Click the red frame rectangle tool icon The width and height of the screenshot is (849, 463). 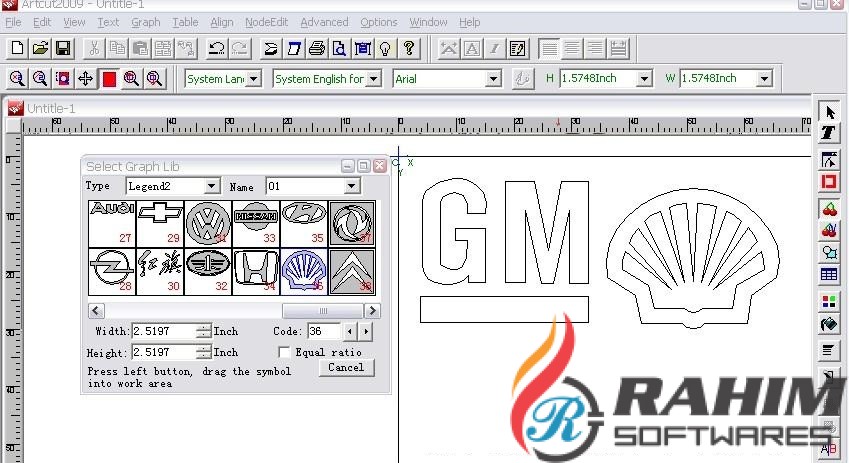click(x=829, y=181)
